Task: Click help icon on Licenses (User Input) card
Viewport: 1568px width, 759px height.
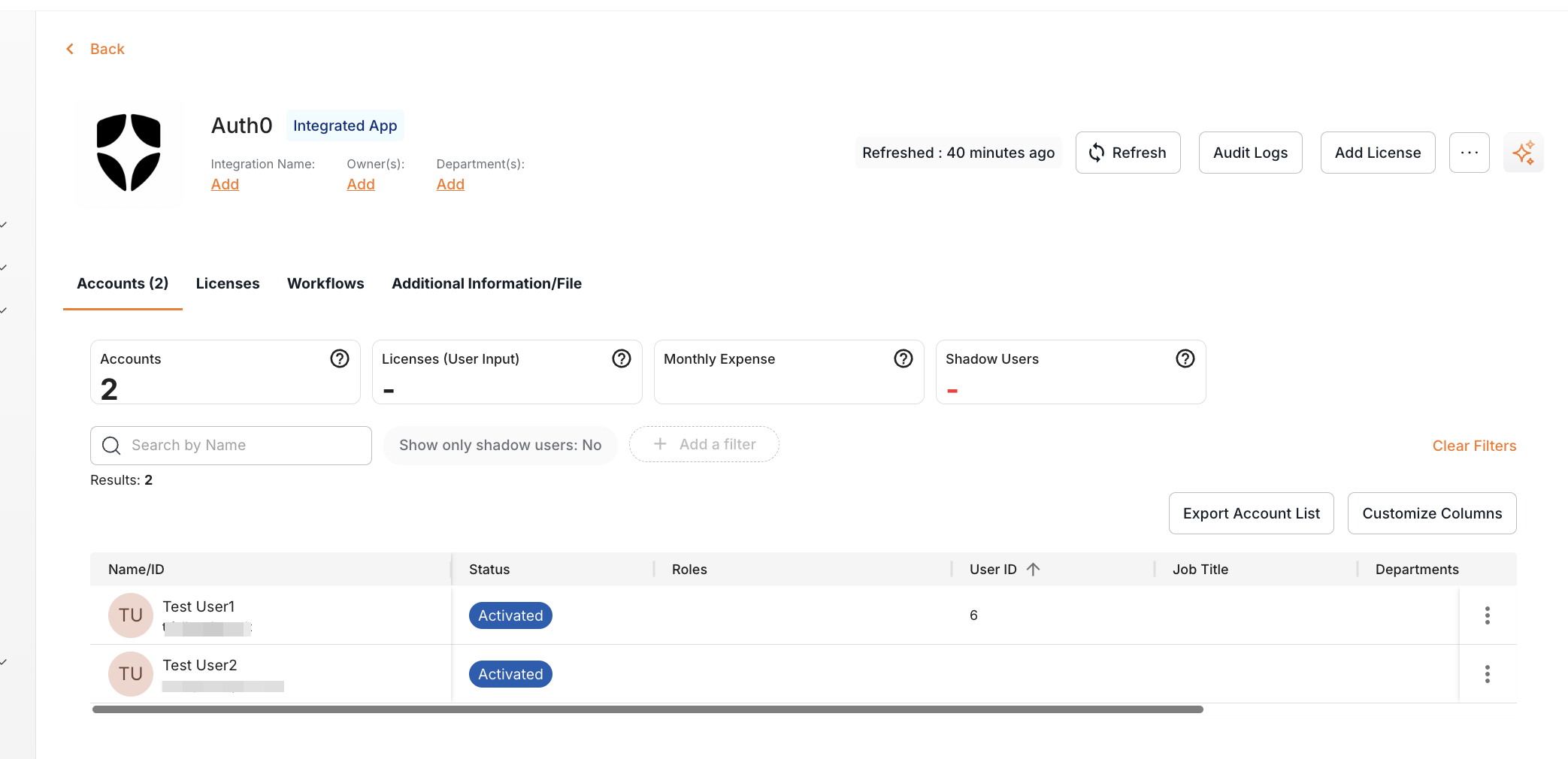Action: (x=622, y=358)
